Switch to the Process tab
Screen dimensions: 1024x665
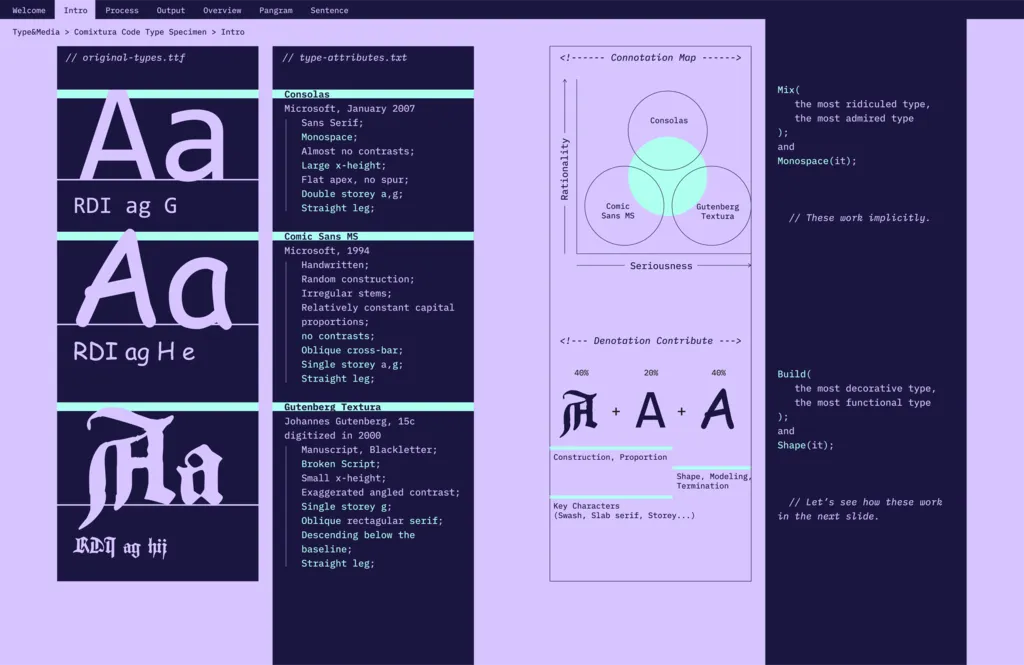point(121,10)
